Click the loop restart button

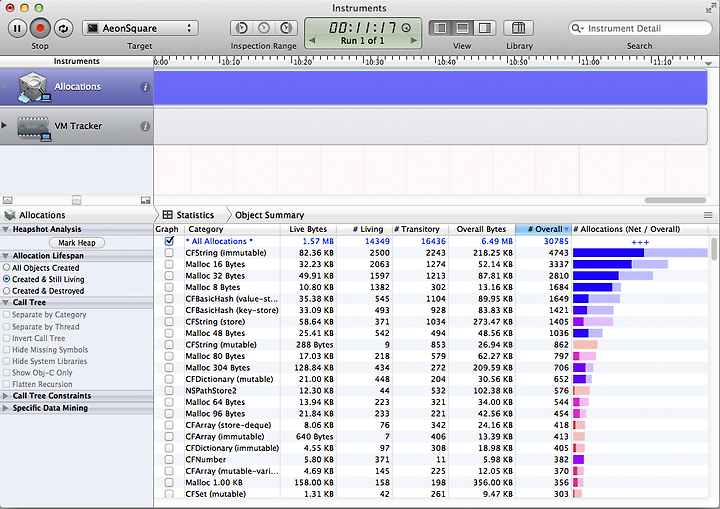(63, 28)
